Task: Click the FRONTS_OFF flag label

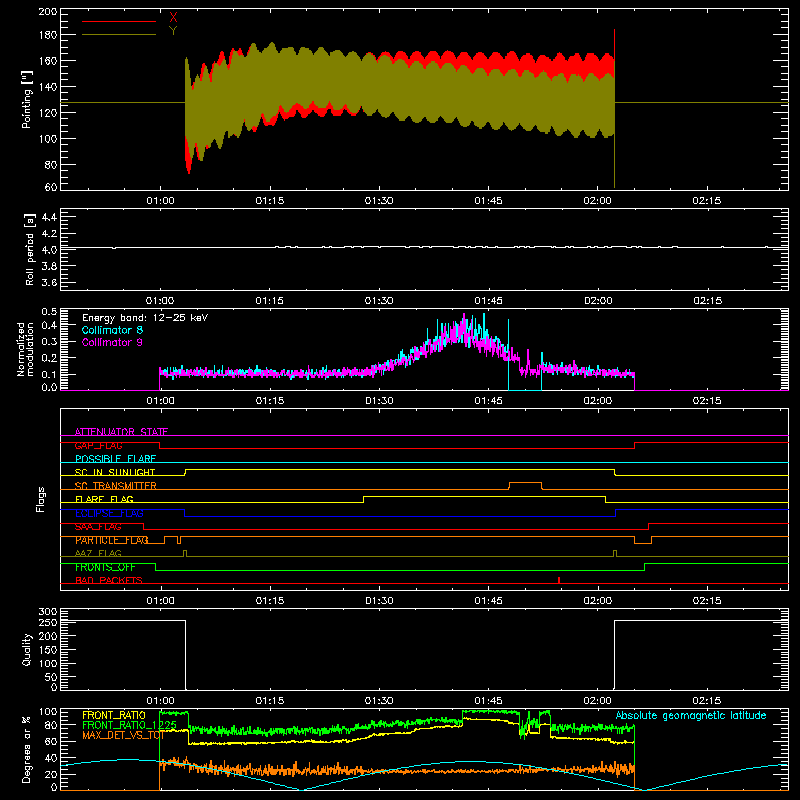Action: click(105, 567)
